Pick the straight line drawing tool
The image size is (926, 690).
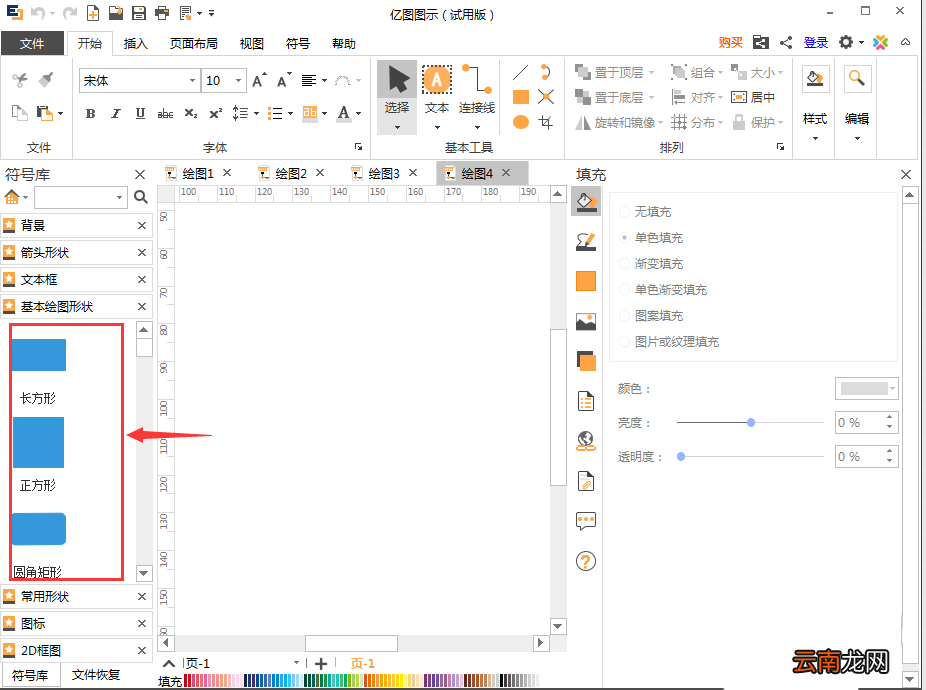520,73
